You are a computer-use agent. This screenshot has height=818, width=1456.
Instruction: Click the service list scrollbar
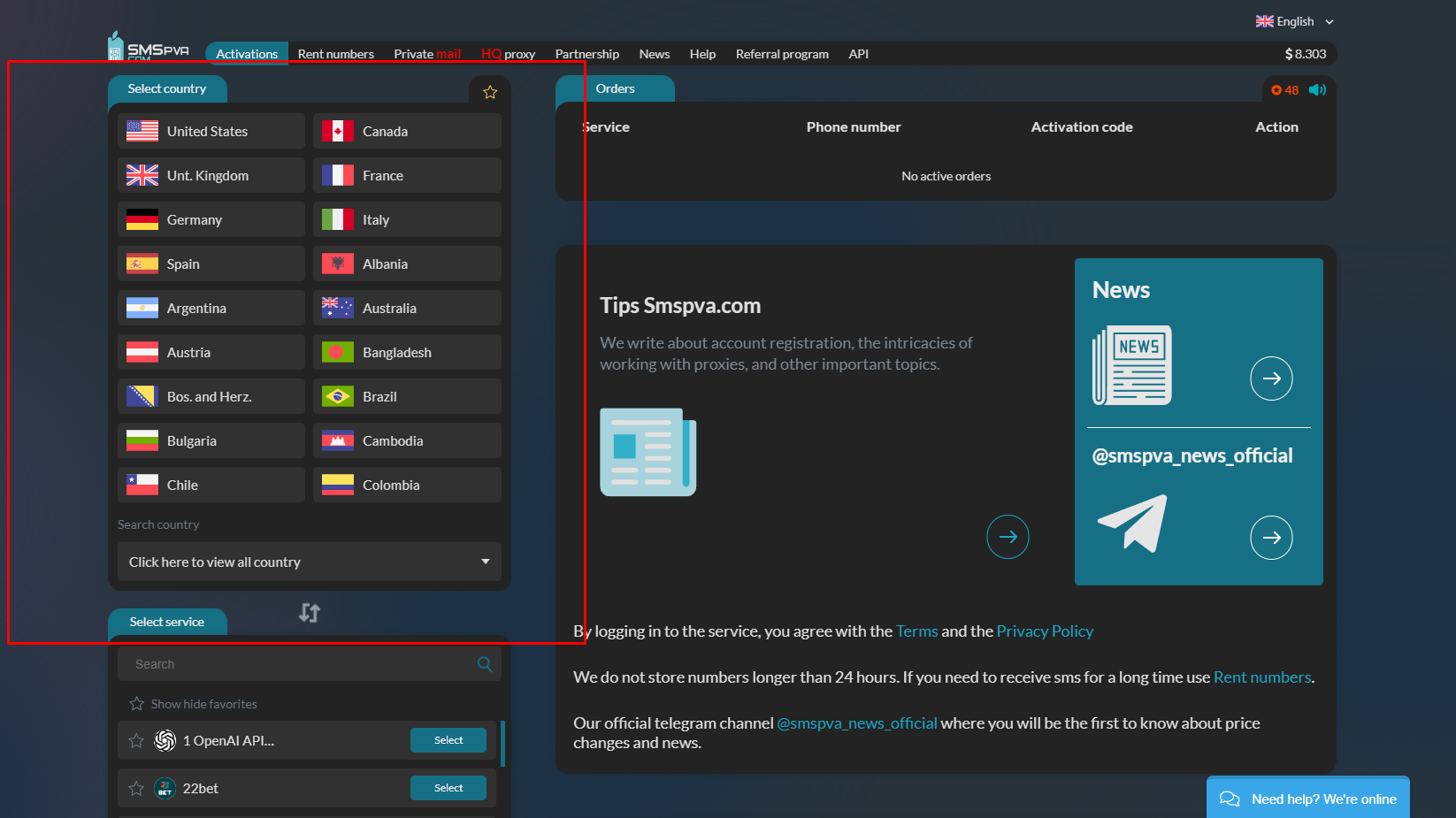(502, 744)
